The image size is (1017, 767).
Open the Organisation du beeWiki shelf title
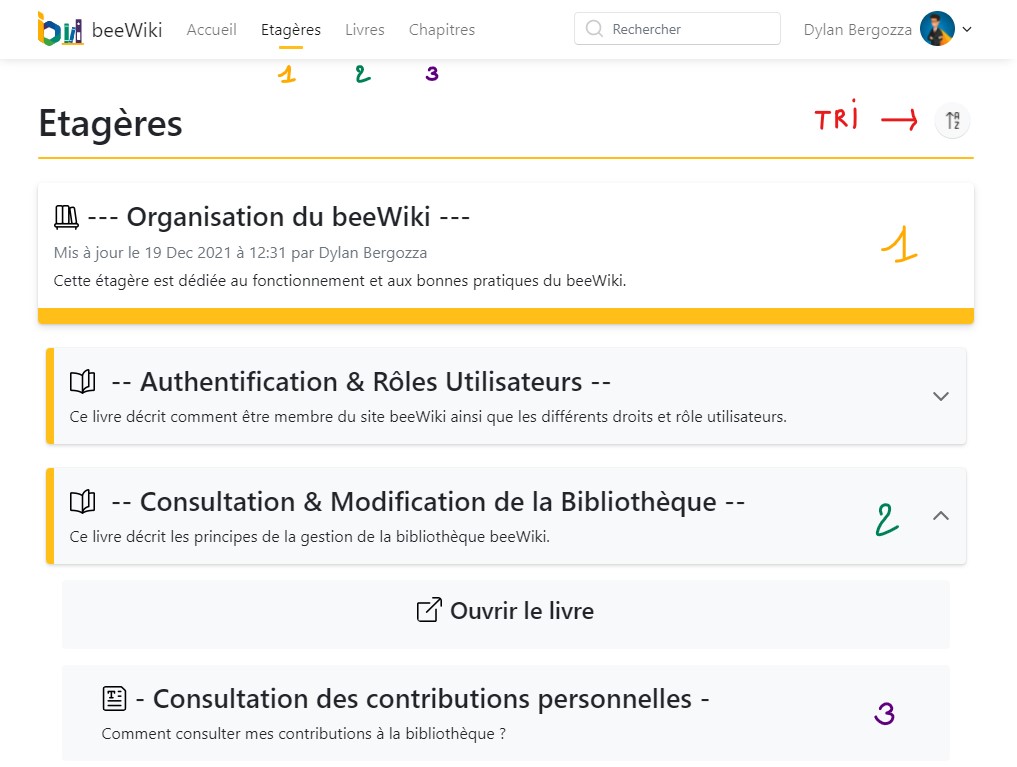coord(278,217)
